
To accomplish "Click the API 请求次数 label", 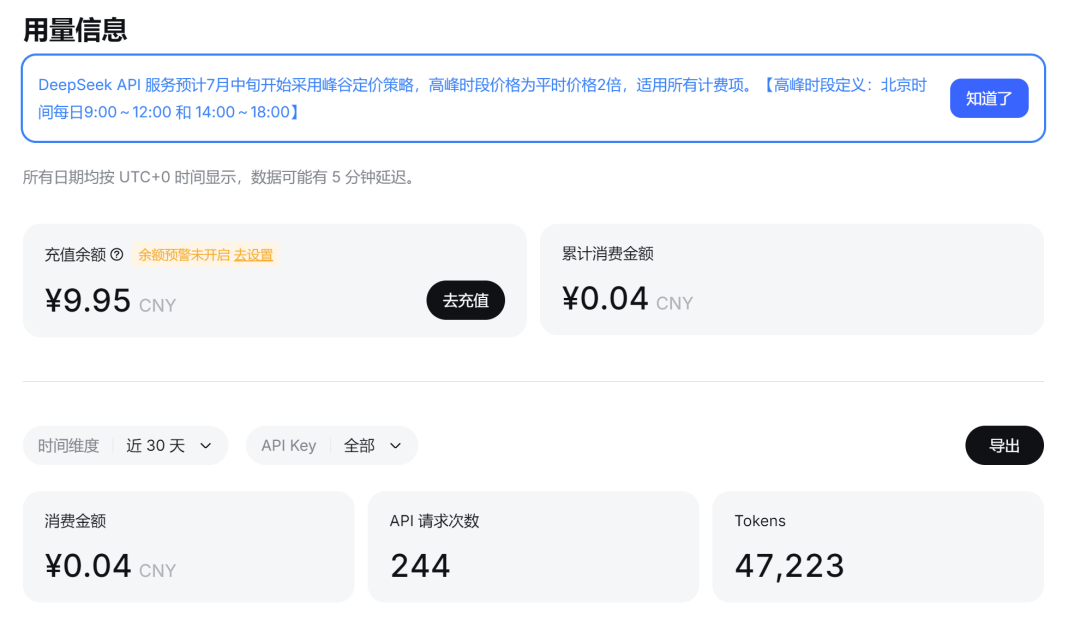I will [435, 521].
